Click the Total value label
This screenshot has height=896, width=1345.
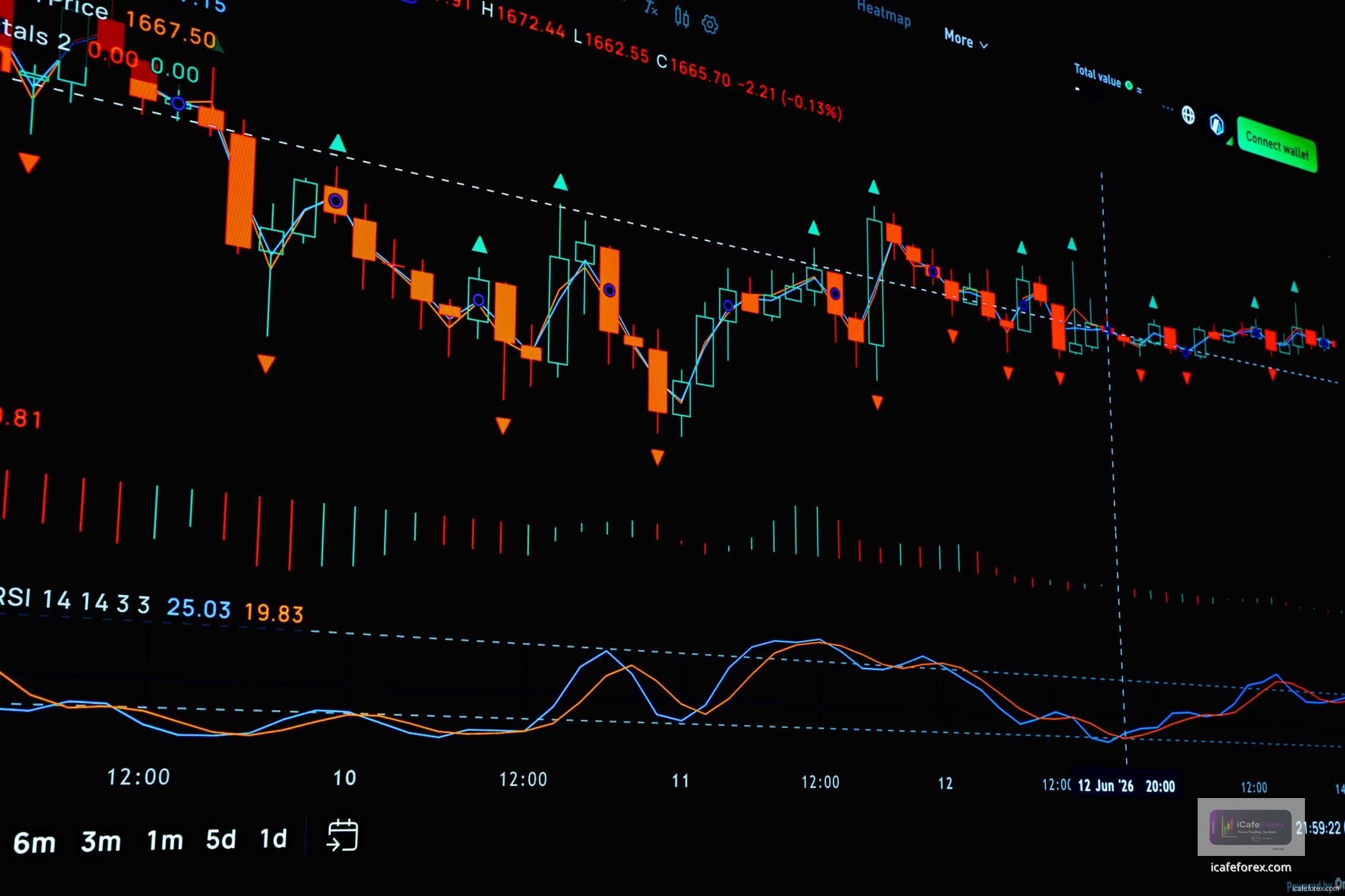point(1097,75)
